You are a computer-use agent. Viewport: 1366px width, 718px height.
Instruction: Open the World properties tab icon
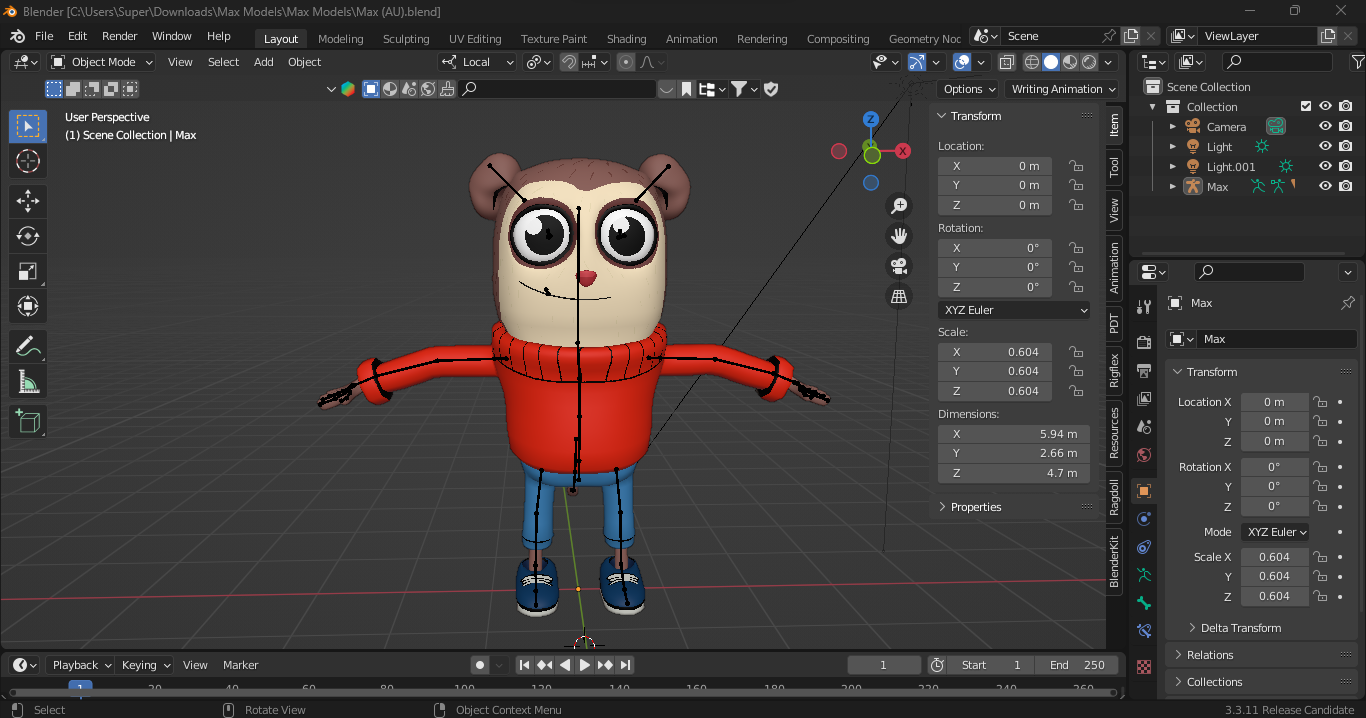[1145, 455]
